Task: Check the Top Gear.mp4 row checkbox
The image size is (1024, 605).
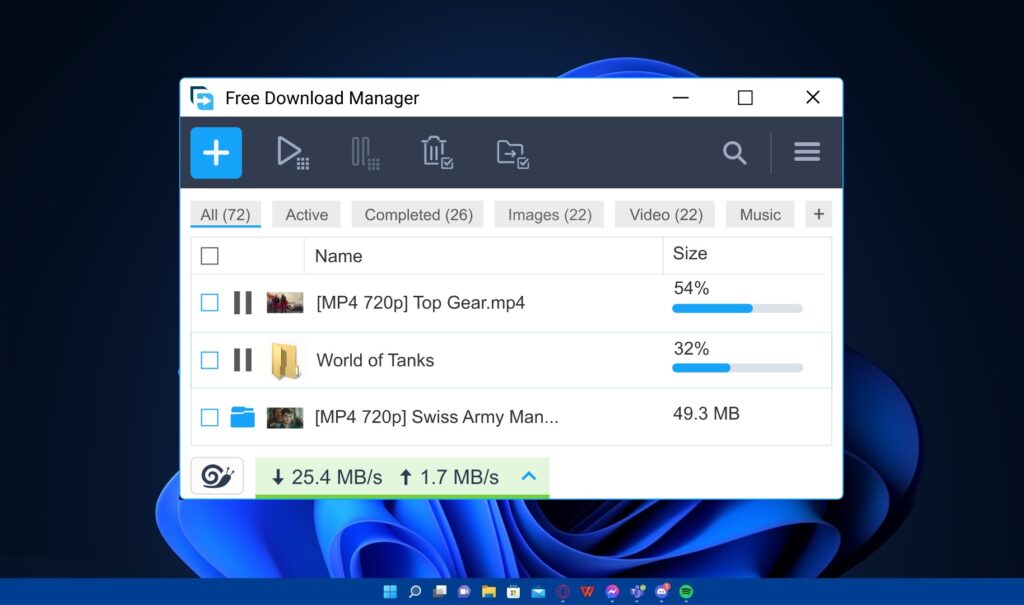Action: pyautogui.click(x=210, y=302)
